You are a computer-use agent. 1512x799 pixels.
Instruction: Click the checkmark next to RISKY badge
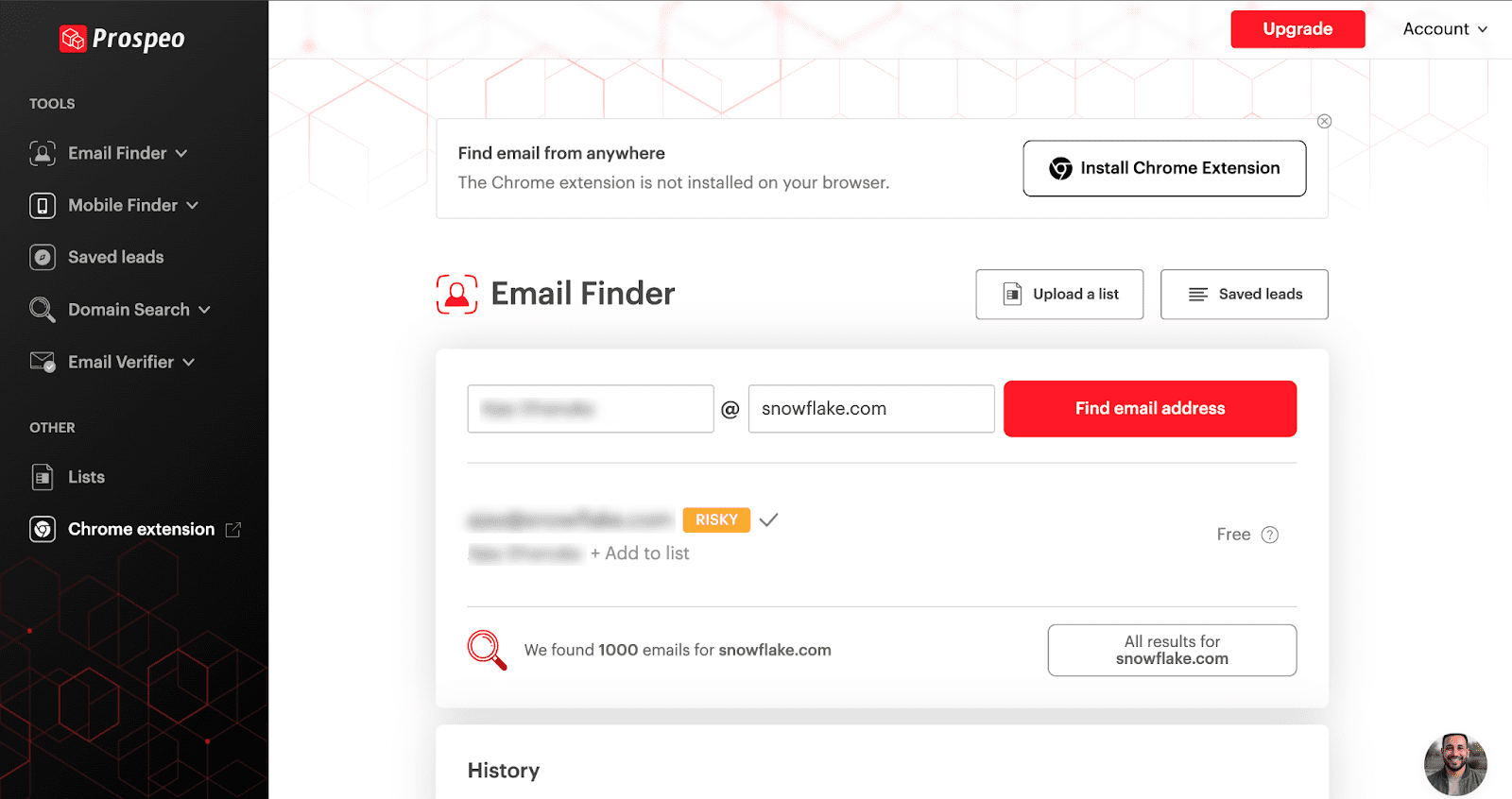pyautogui.click(x=768, y=519)
